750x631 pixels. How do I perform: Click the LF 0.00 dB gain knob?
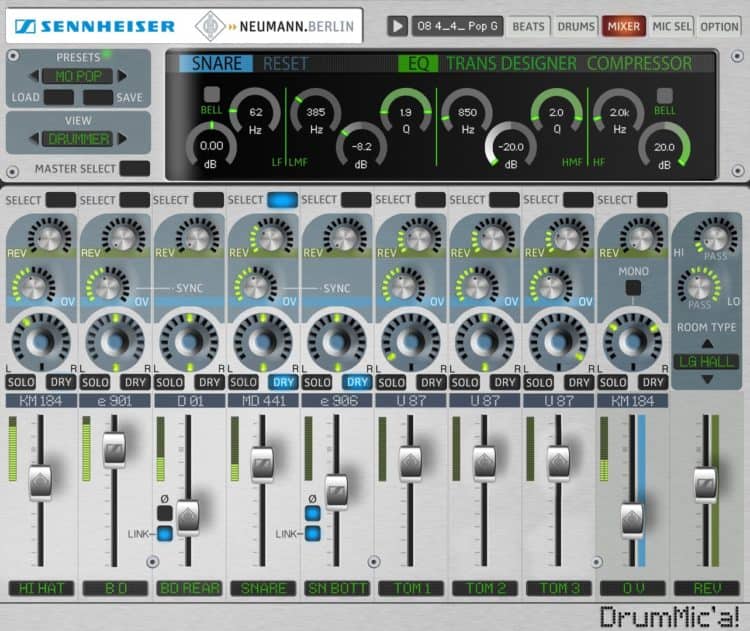(211, 145)
